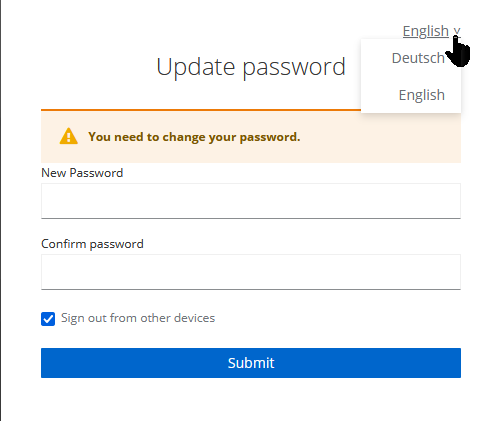Focus the Confirm password input field

[x=251, y=272]
